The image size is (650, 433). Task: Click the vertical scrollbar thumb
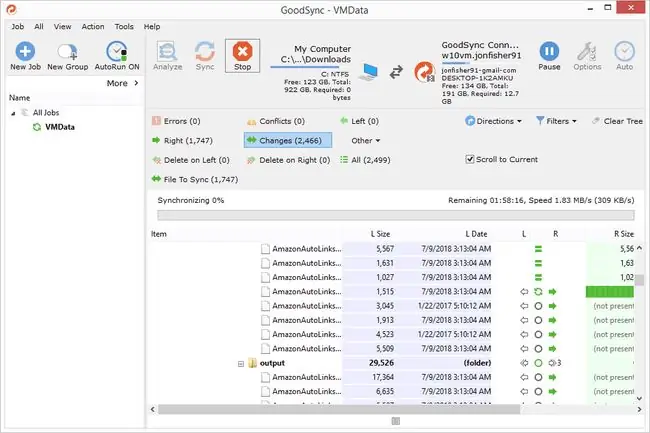tap(640, 280)
